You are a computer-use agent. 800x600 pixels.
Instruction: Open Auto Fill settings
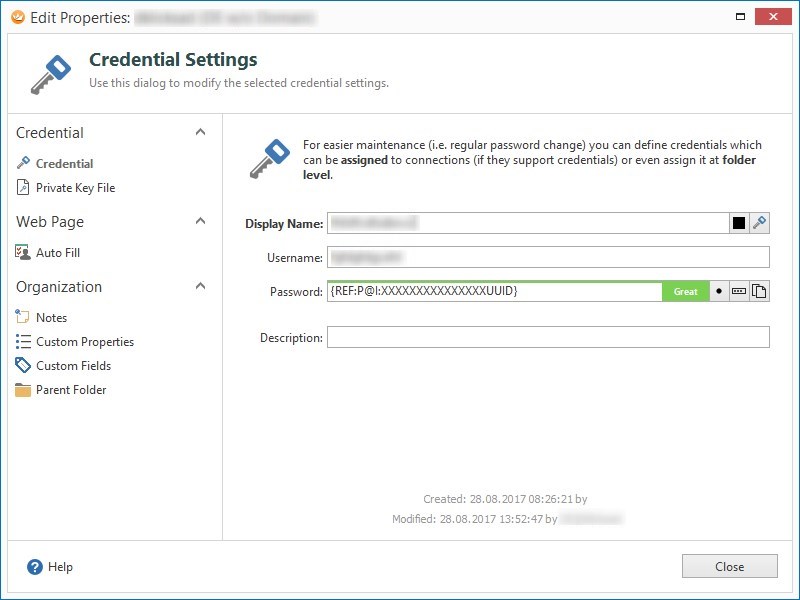click(57, 253)
